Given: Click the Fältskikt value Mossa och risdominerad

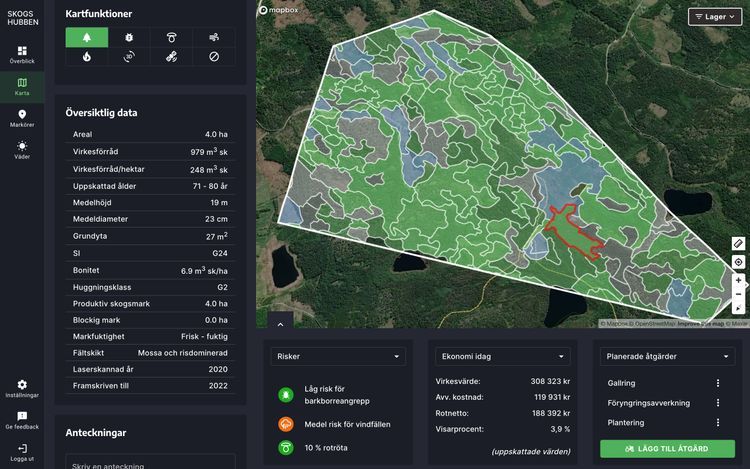Looking at the screenshot, I should (183, 353).
